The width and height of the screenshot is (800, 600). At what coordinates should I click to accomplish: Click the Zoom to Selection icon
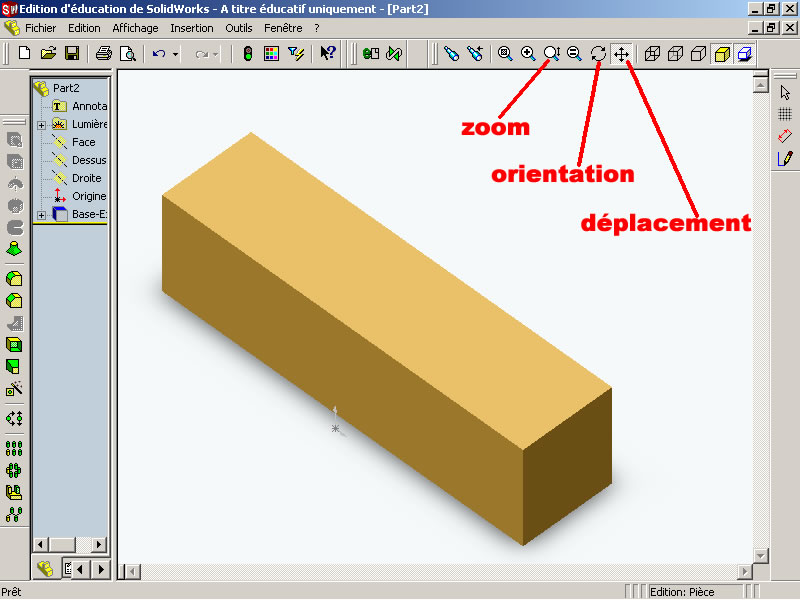pos(574,54)
